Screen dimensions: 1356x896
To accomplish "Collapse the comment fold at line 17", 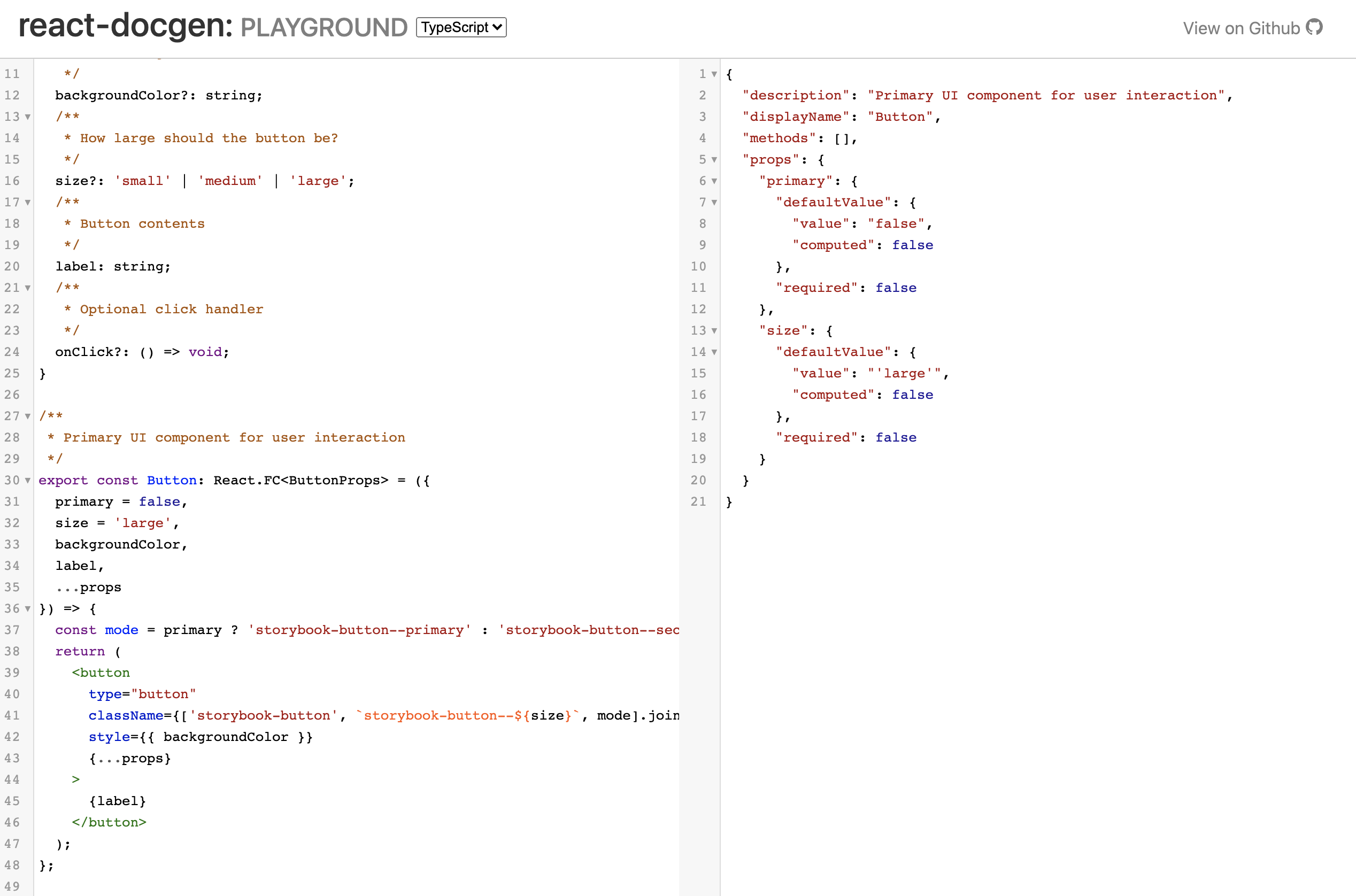I will [27, 203].
